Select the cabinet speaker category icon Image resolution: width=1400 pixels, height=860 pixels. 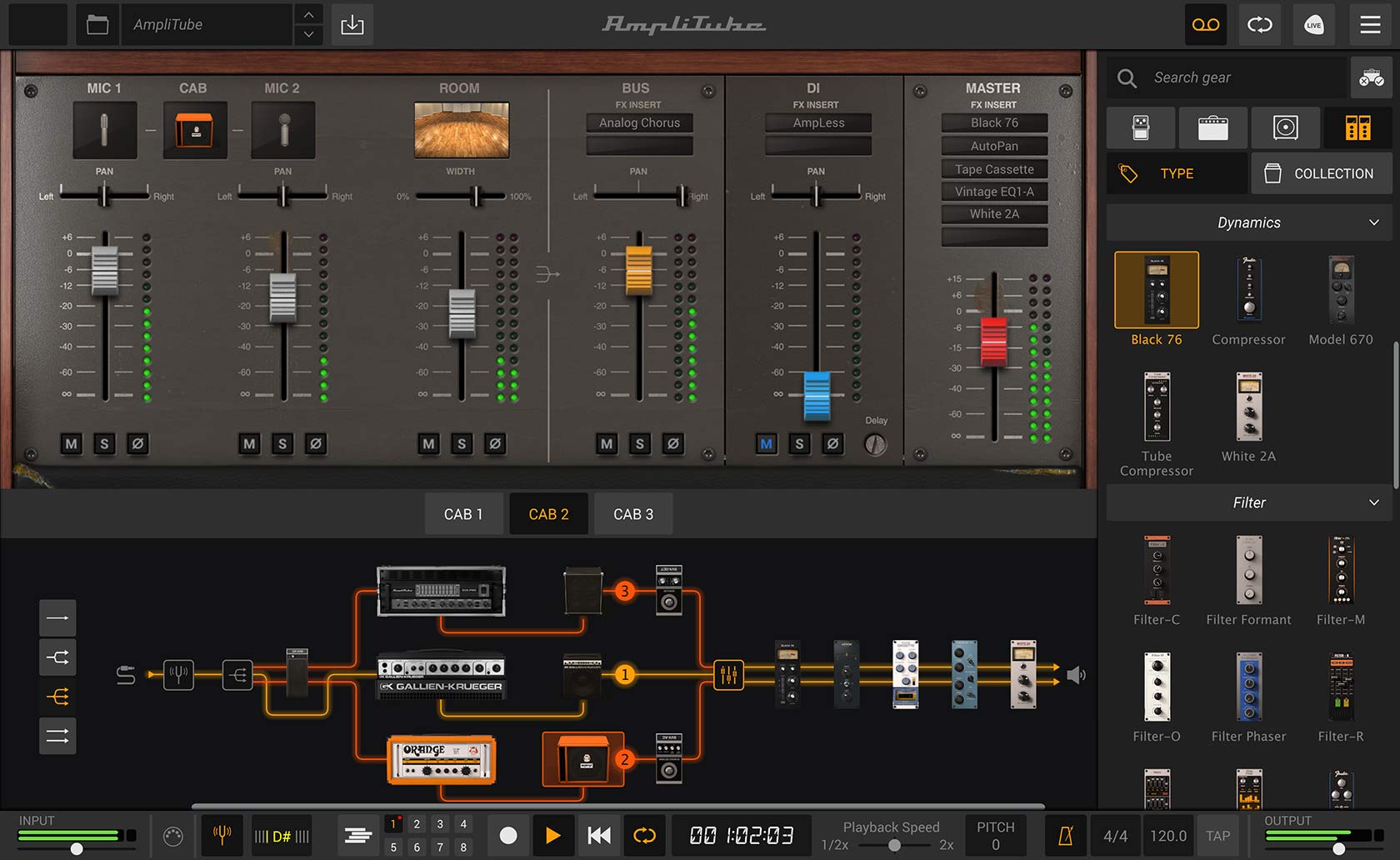[x=1285, y=127]
